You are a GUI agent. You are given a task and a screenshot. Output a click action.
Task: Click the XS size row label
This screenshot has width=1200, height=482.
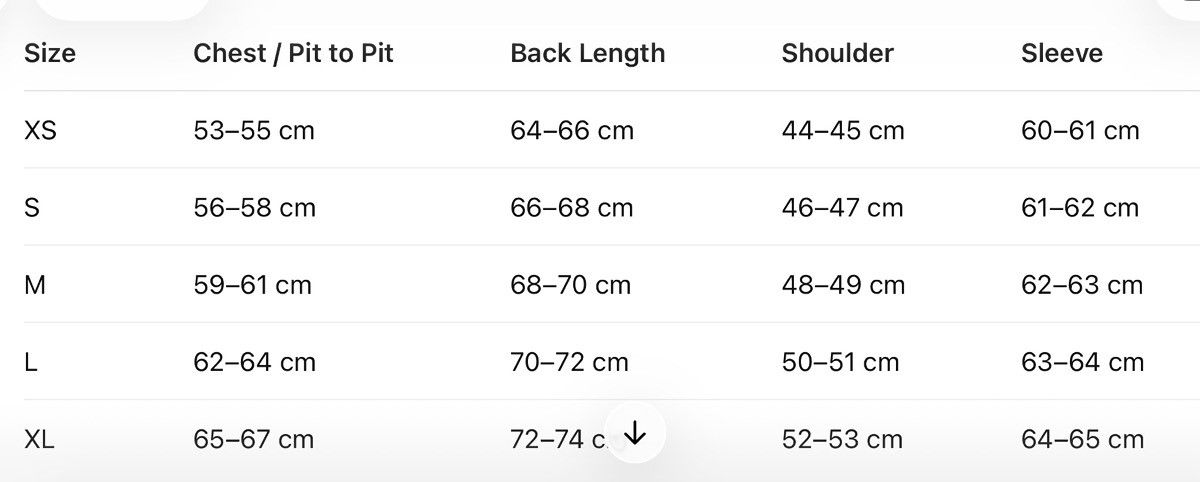tap(40, 130)
